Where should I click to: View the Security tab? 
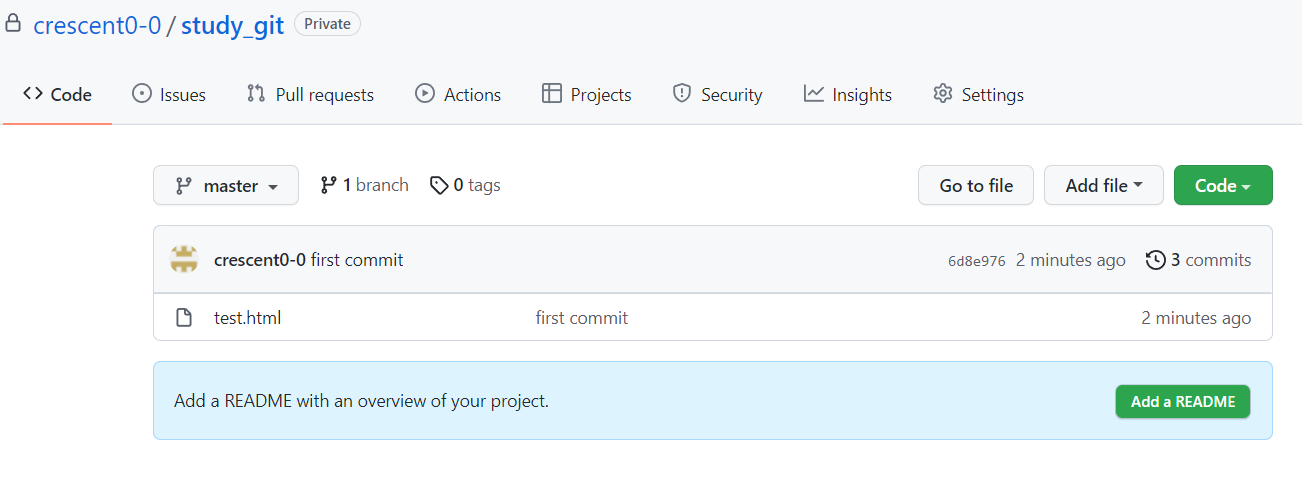point(717,95)
